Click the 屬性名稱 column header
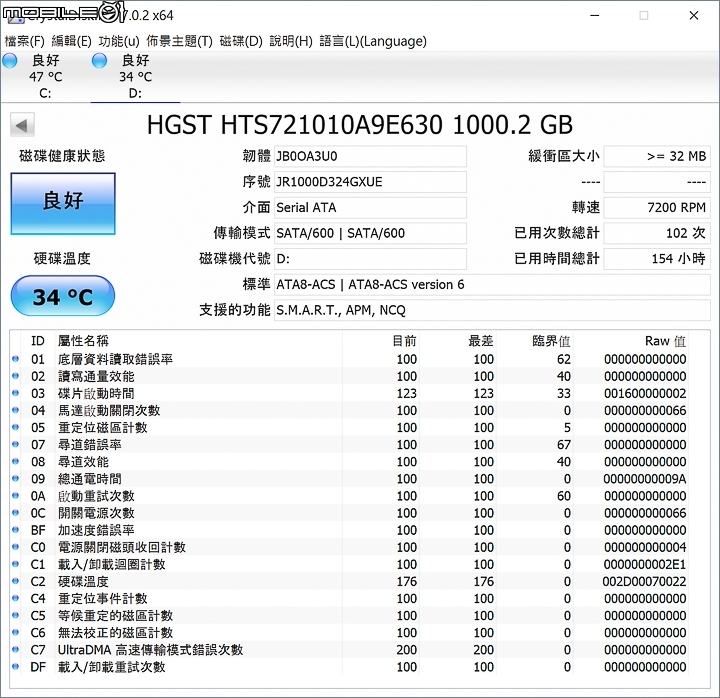Viewport: 720px width, 698px height. [83, 341]
